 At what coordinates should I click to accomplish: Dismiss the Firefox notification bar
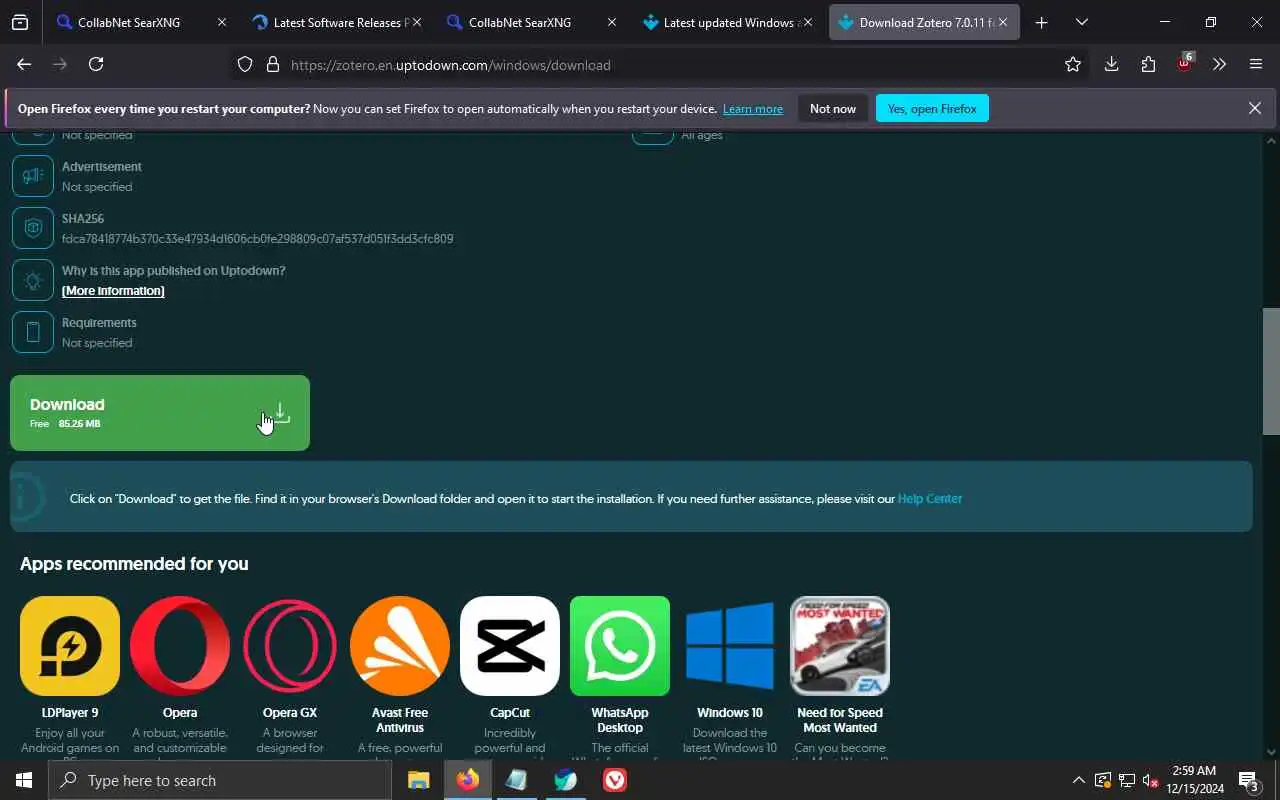click(x=1255, y=108)
